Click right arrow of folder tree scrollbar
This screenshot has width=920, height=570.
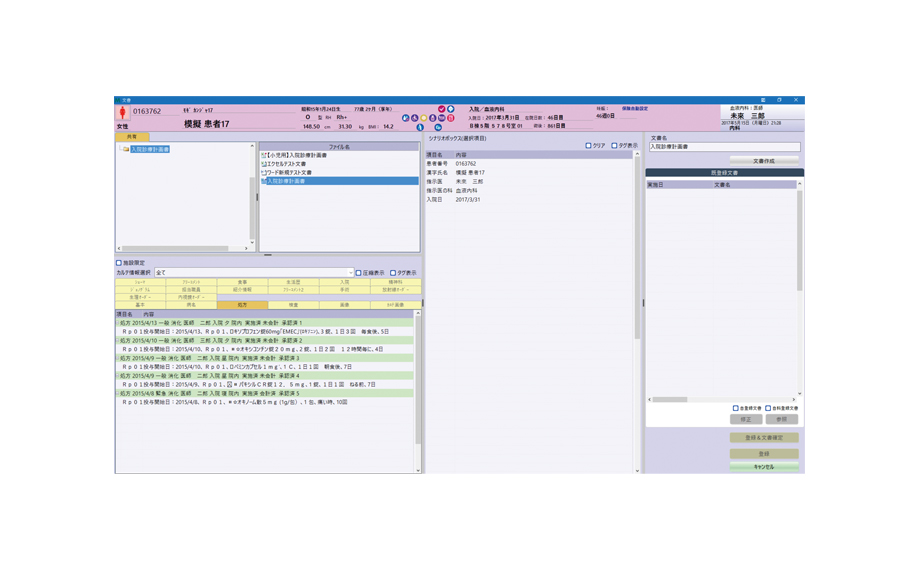(x=246, y=248)
